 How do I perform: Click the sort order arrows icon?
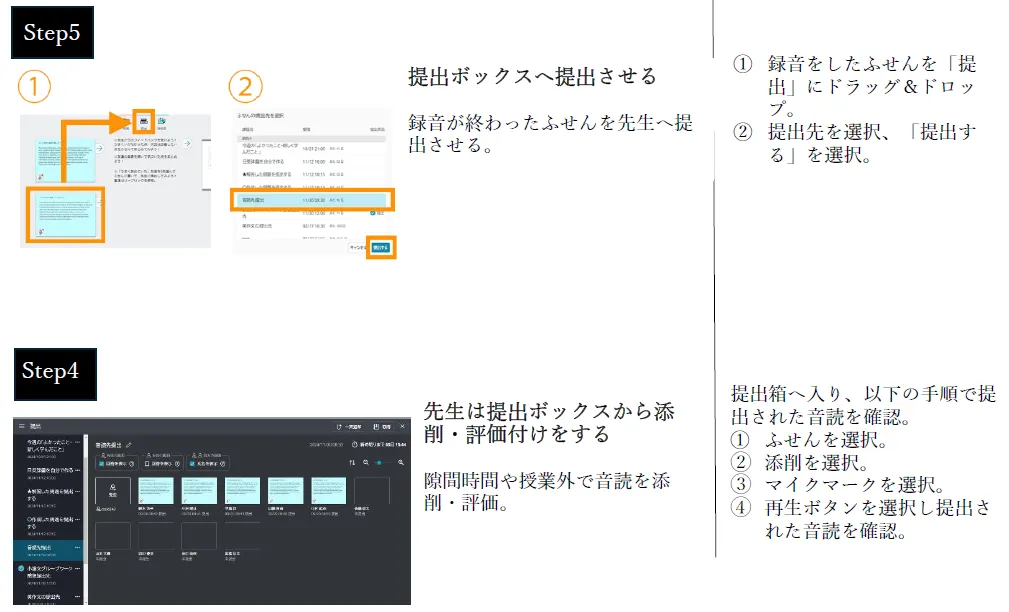[x=351, y=463]
